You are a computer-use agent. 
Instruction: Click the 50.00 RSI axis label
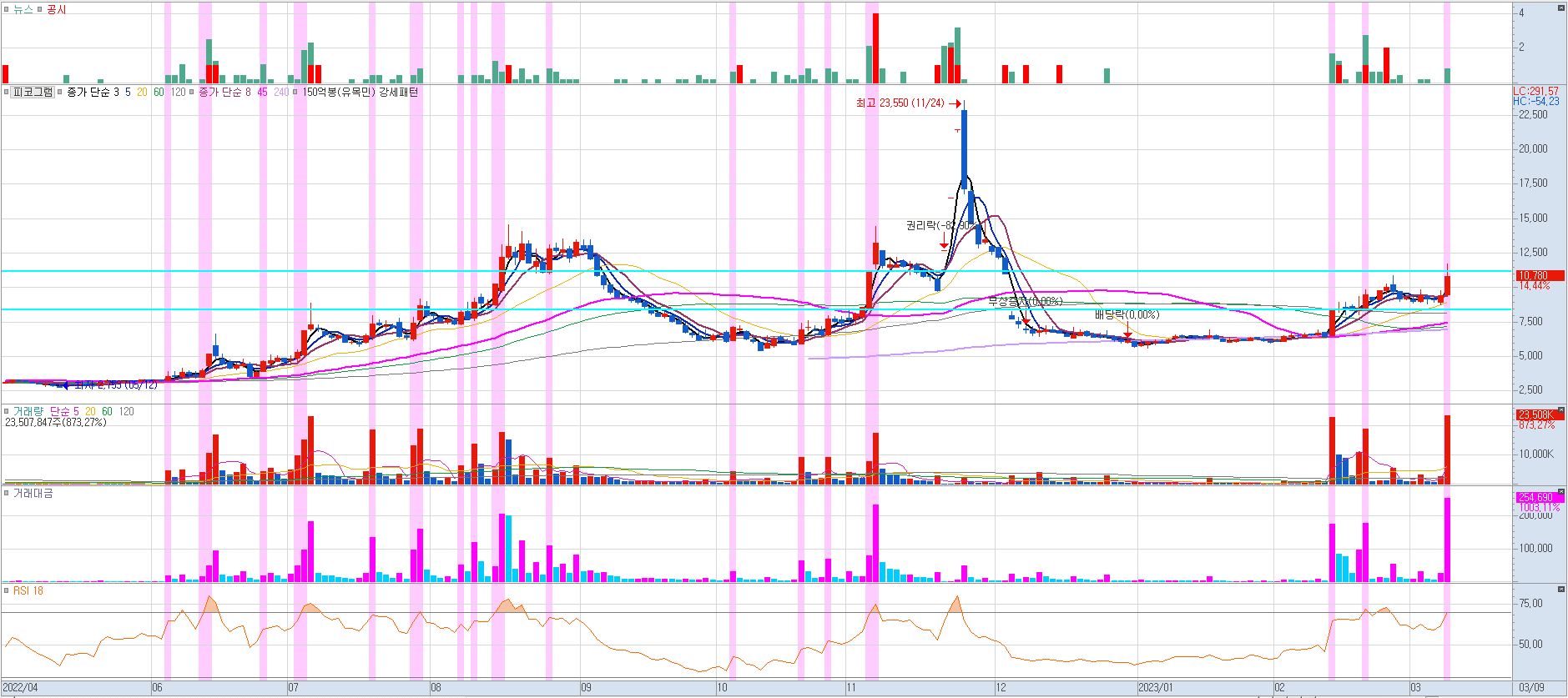pos(1531,644)
